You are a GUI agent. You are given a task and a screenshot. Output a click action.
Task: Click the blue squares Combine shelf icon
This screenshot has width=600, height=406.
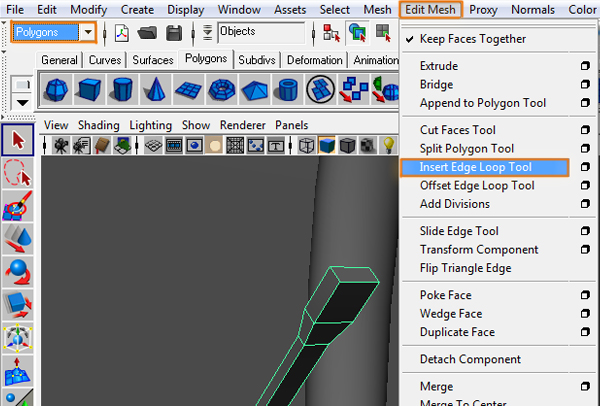pos(353,90)
